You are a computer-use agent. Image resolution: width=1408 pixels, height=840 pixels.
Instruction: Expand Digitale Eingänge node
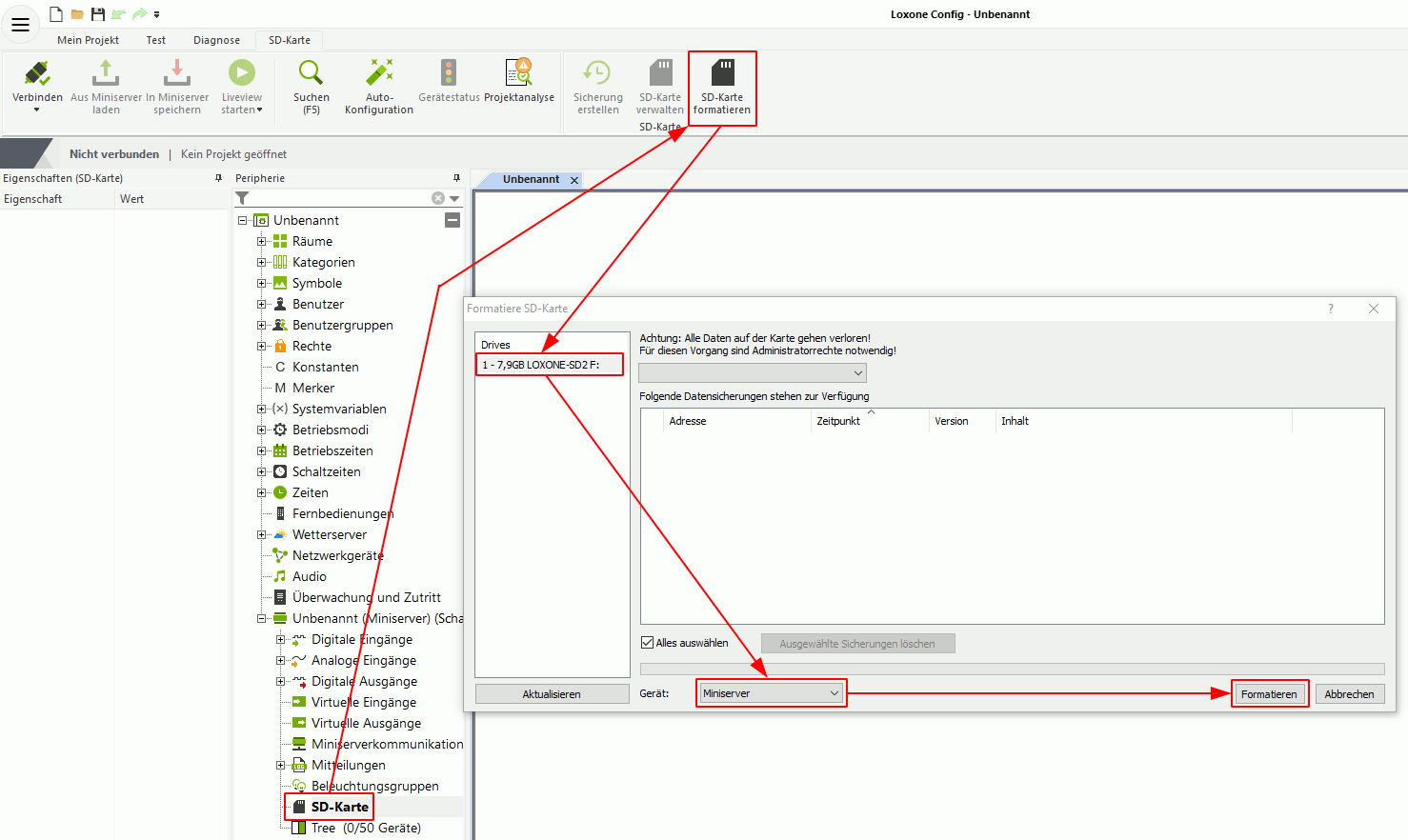pos(280,639)
